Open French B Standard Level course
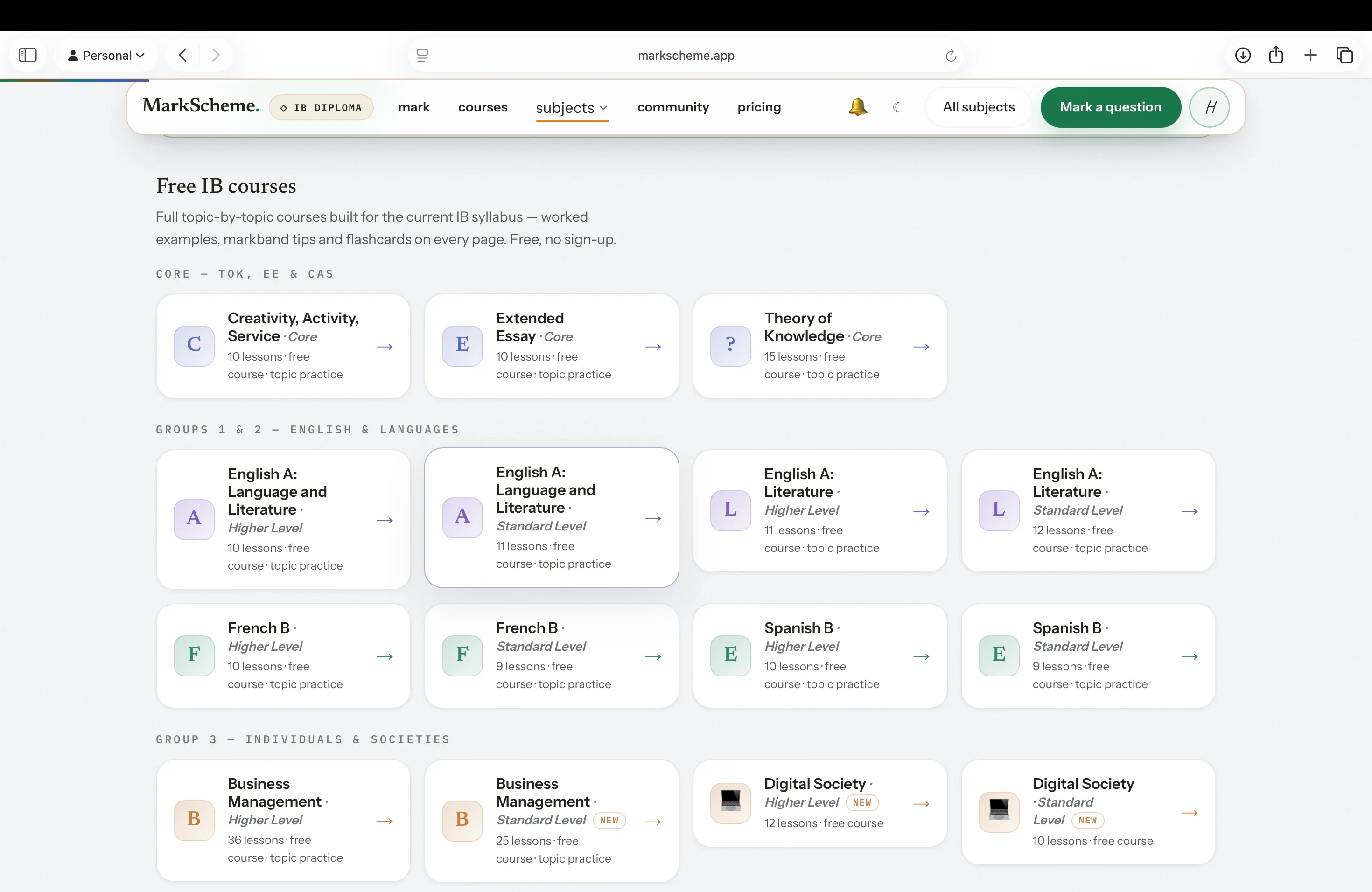The image size is (1372, 892). pos(551,656)
